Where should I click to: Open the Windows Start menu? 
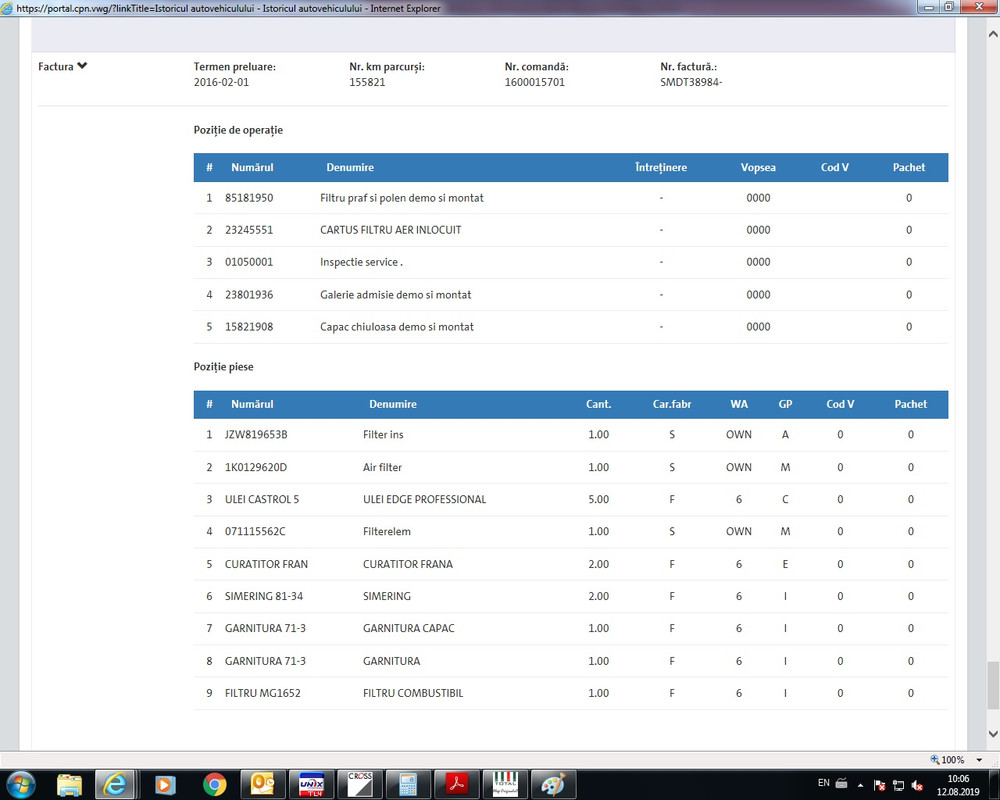(x=20, y=784)
